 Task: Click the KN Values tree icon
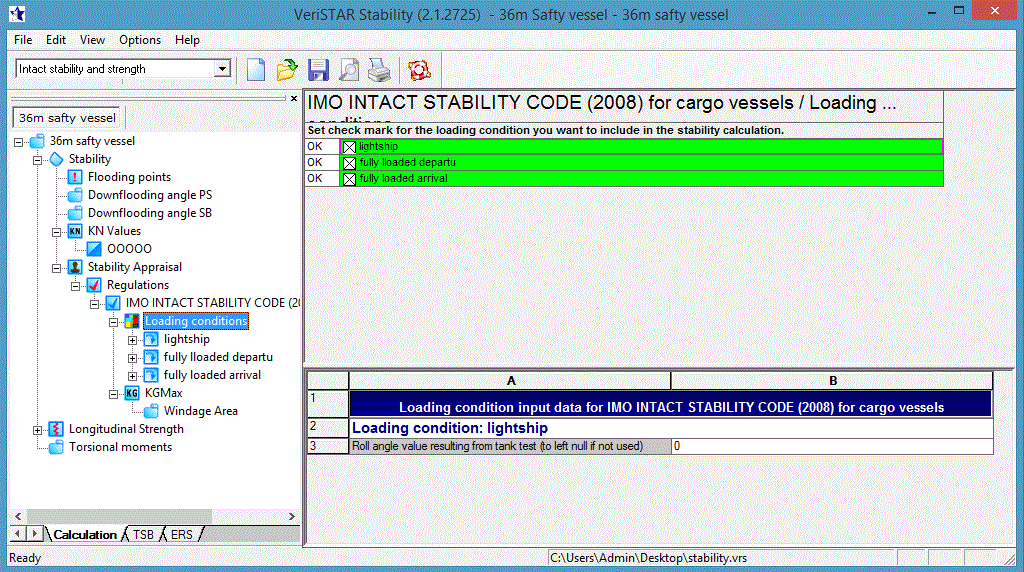pos(74,231)
